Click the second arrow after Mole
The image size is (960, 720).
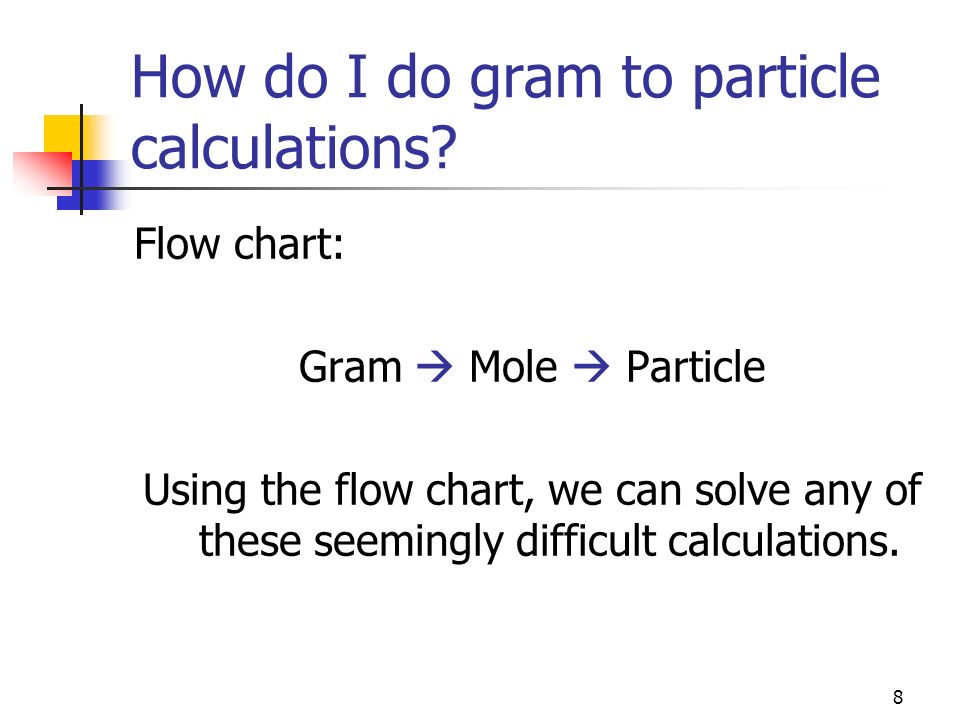591,367
